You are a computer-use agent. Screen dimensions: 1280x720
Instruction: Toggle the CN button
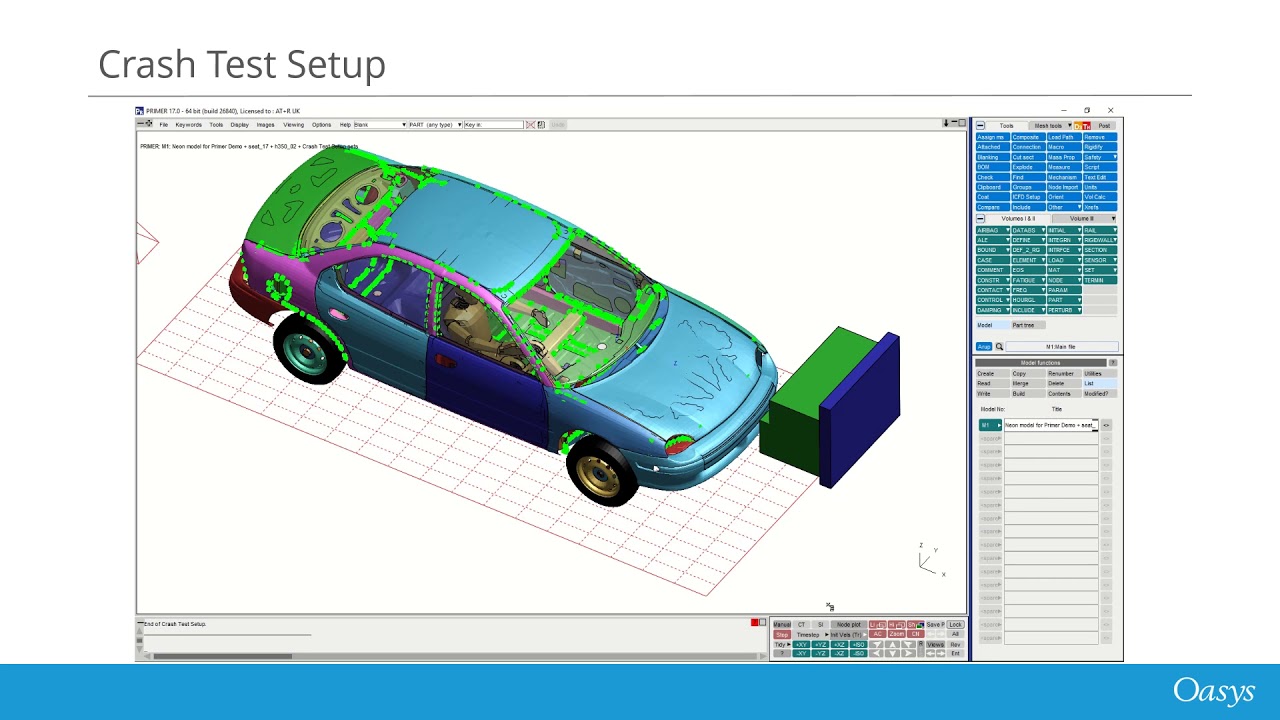[x=915, y=634]
